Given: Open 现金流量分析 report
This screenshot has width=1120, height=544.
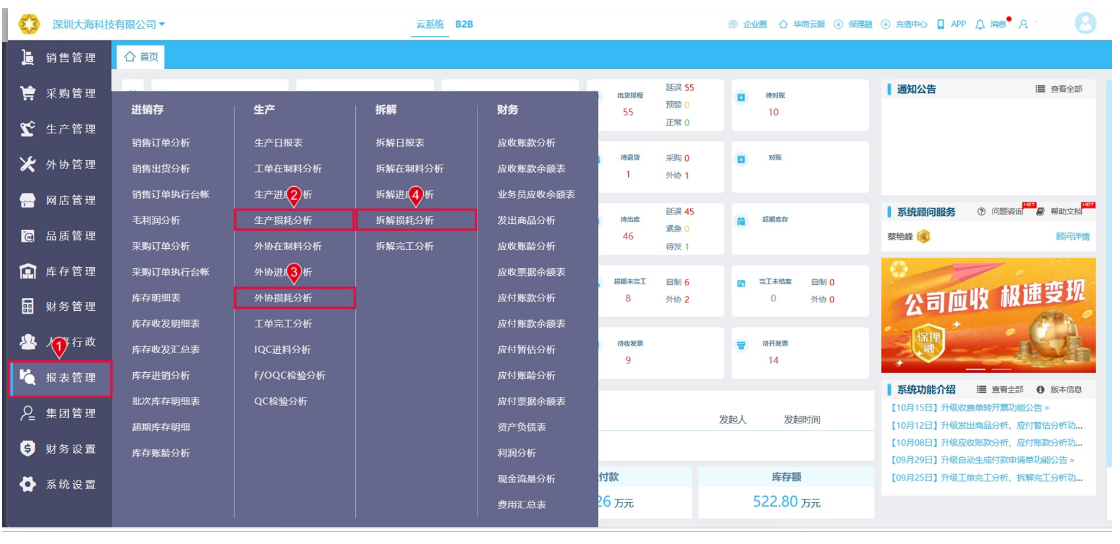Looking at the screenshot, I should 526,478.
